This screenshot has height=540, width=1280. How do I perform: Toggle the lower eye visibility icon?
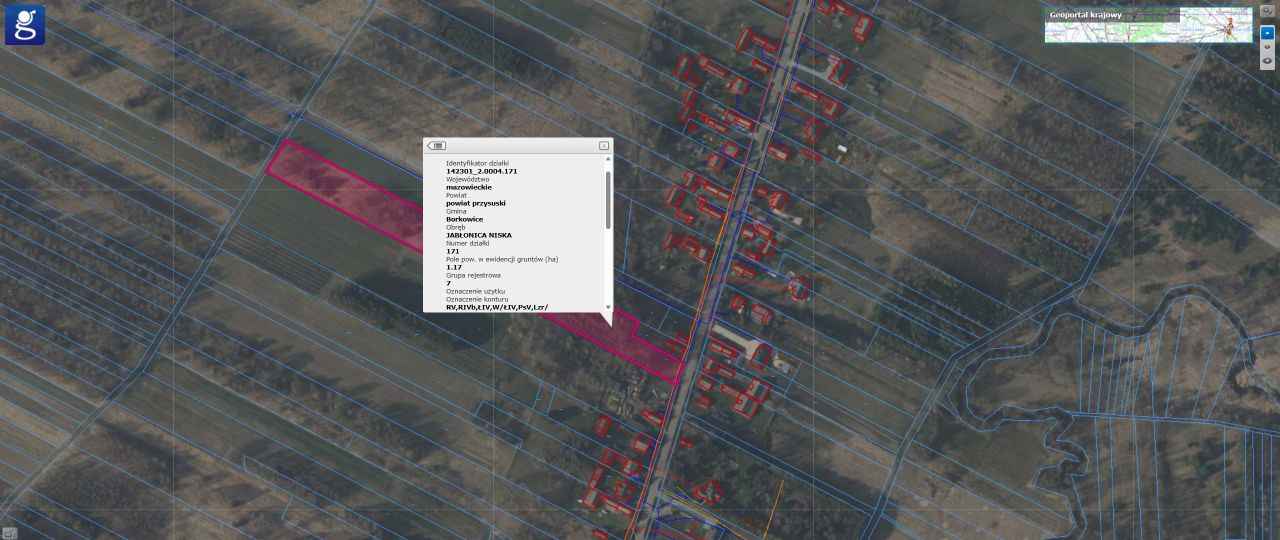click(1267, 61)
